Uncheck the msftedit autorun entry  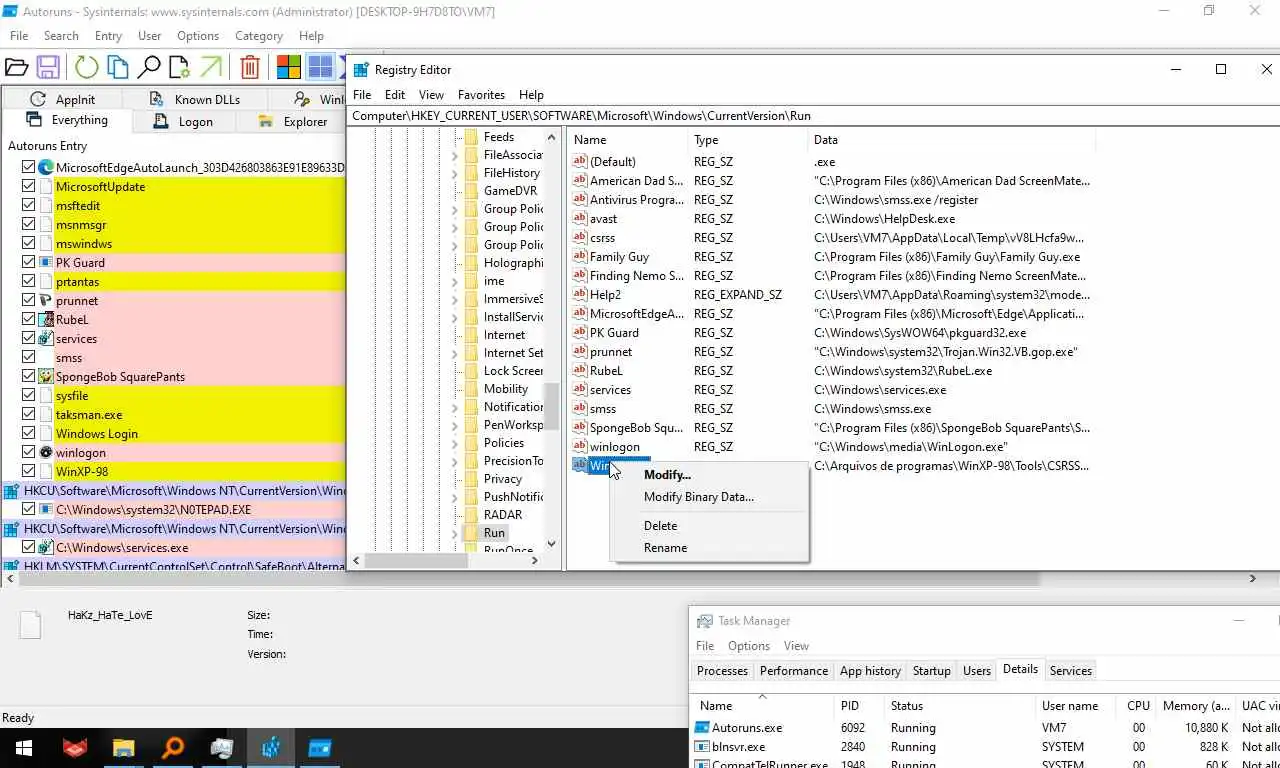(29, 206)
